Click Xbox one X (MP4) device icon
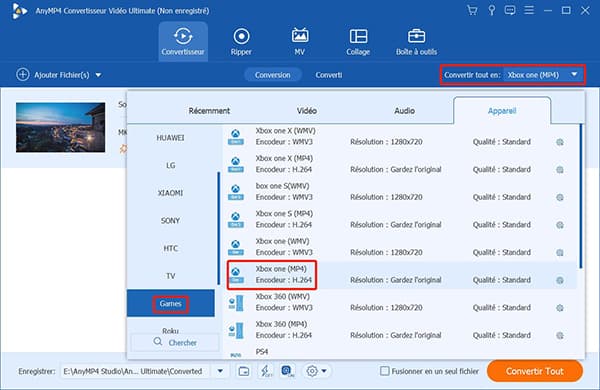This screenshot has width=600, height=390. point(236,165)
